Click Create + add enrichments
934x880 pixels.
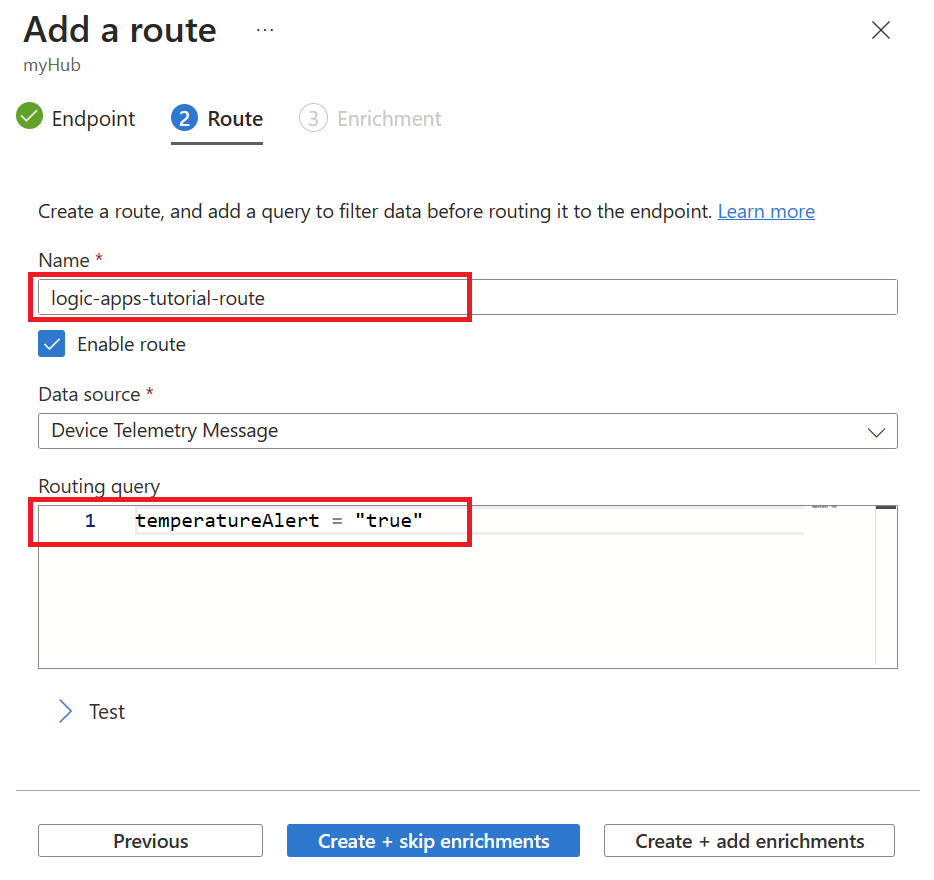tap(748, 840)
